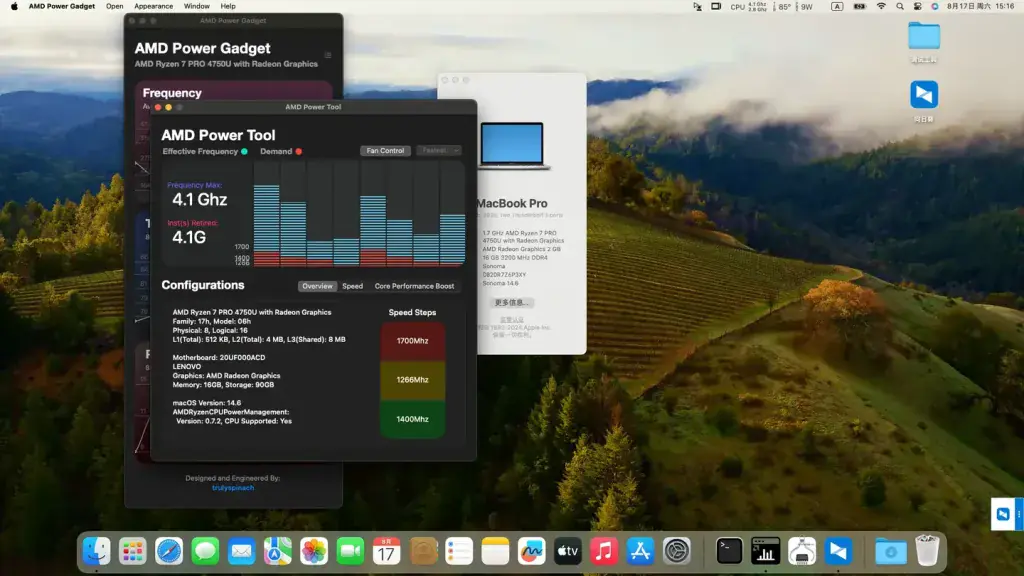Click the Wi-Fi icon in the menu bar
The image size is (1024, 576).
coord(881,6)
